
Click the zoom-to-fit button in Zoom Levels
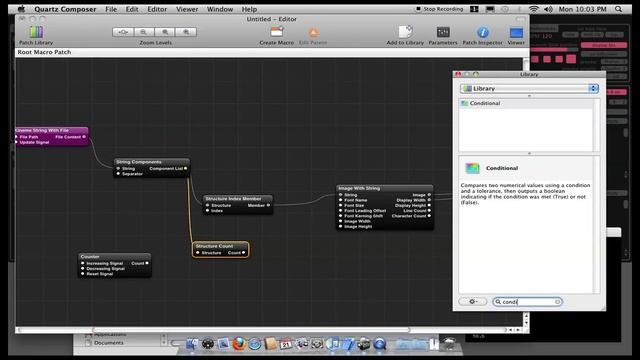(123, 32)
